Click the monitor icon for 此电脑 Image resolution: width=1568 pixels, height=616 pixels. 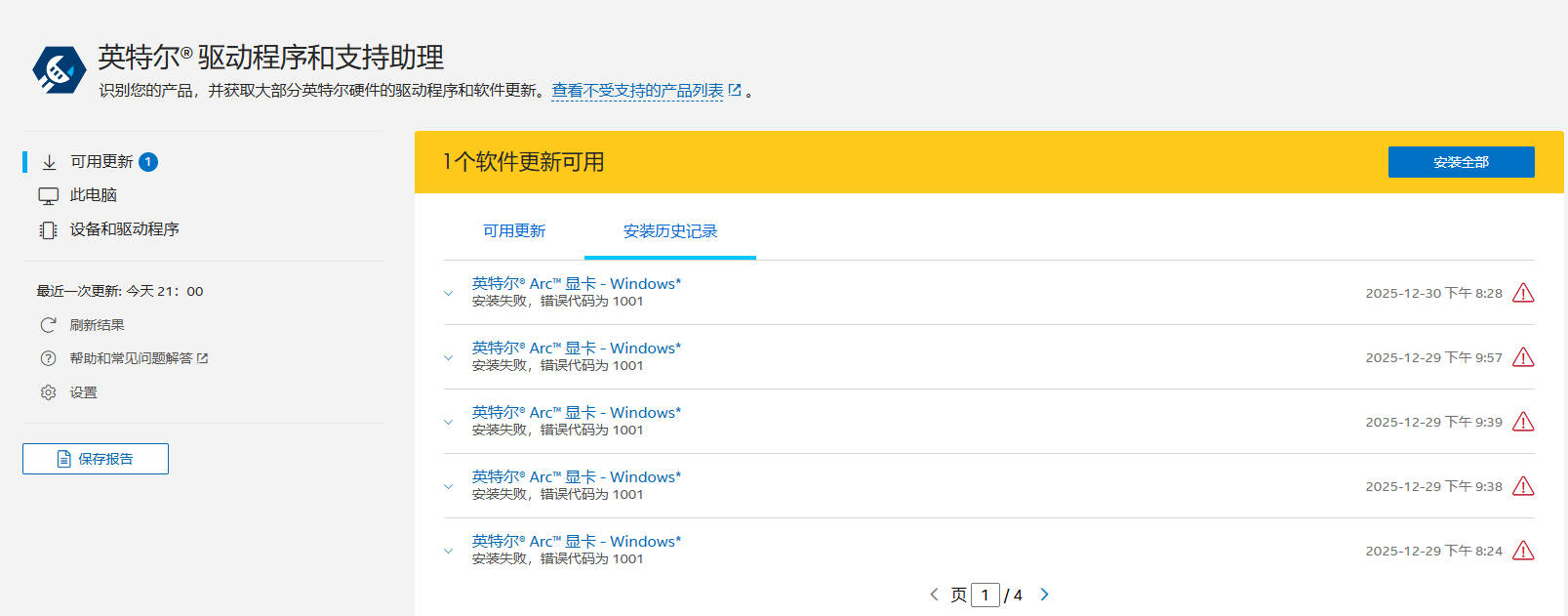click(x=49, y=196)
